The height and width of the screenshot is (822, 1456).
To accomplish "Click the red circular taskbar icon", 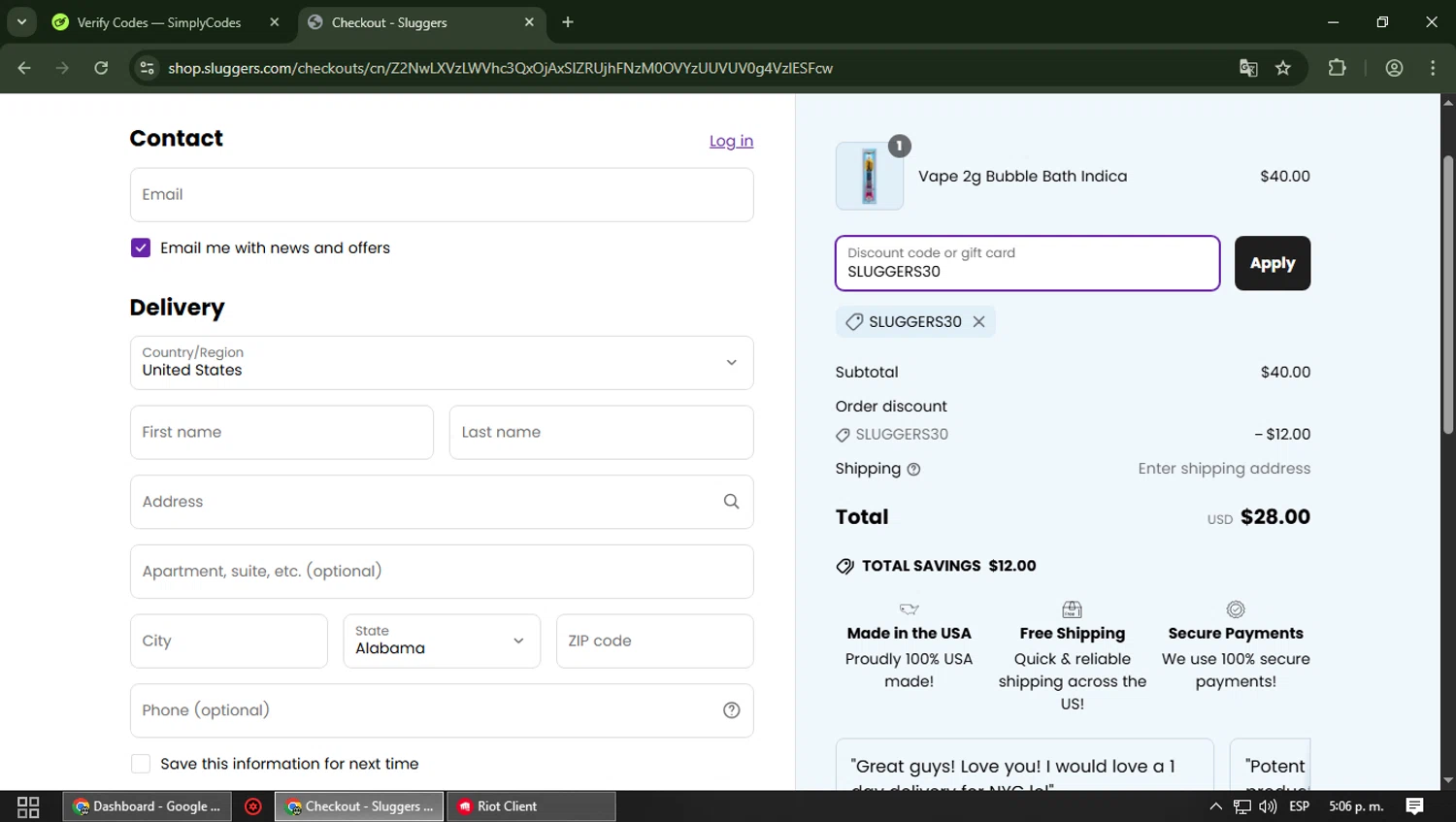I will click(253, 806).
